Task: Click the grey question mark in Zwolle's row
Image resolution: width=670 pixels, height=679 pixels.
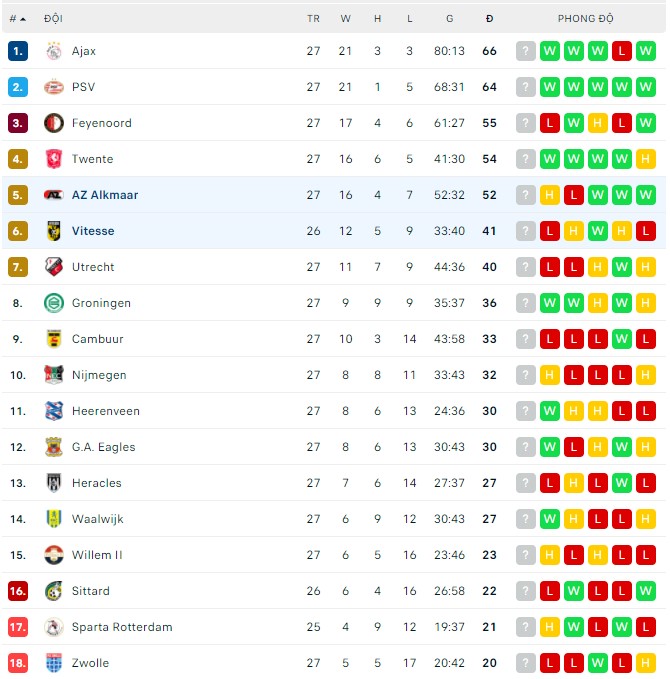Action: [526, 663]
